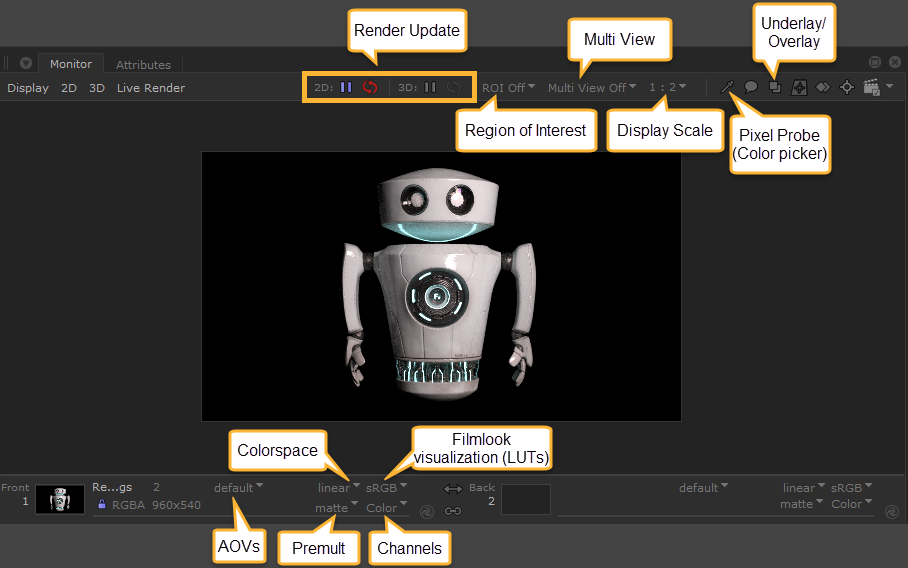
Task: Toggle the 2D render pause button
Action: (346, 87)
